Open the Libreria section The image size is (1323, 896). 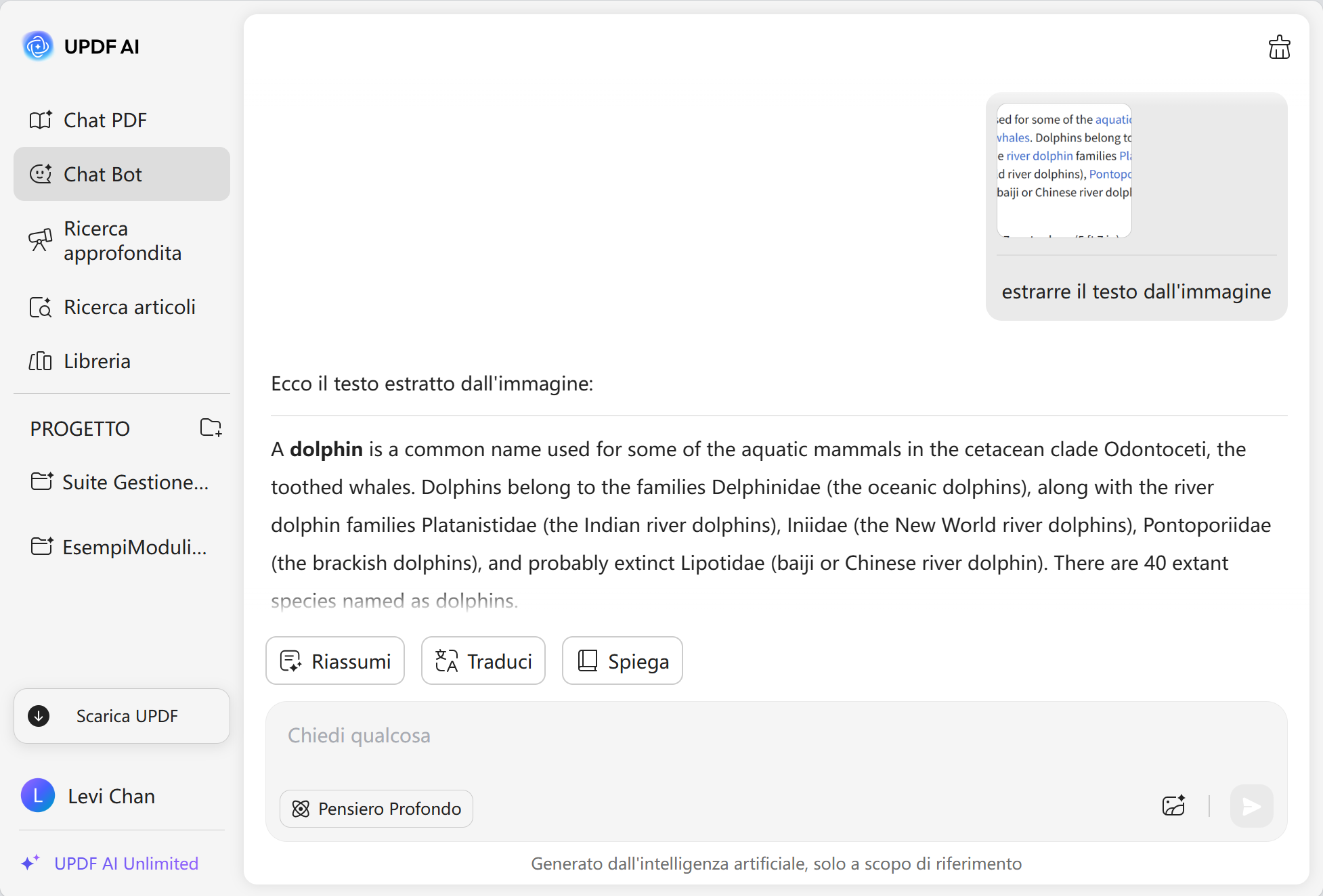click(97, 361)
